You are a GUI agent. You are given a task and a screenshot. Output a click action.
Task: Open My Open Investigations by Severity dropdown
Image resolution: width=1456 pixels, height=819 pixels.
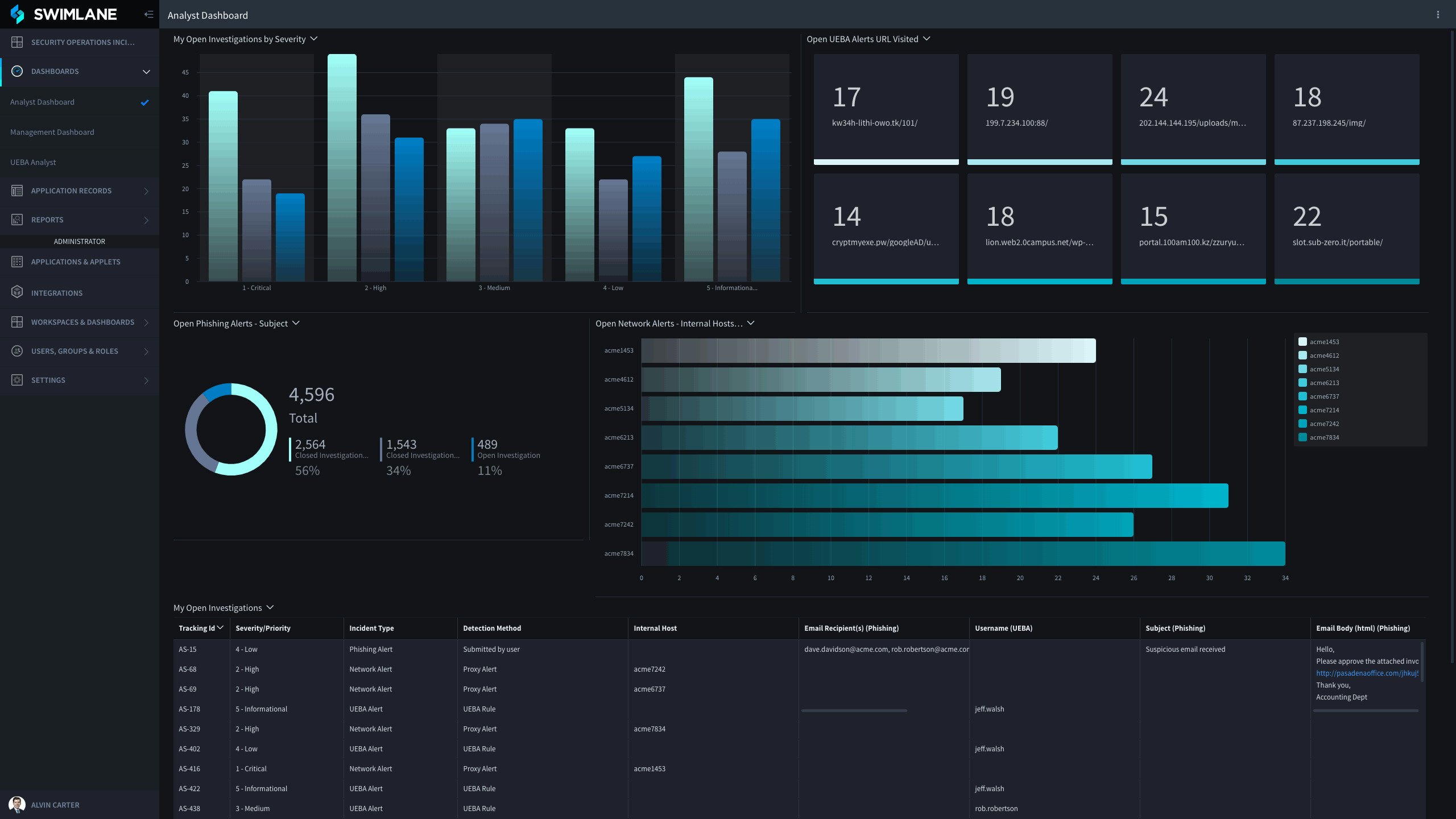(x=314, y=39)
